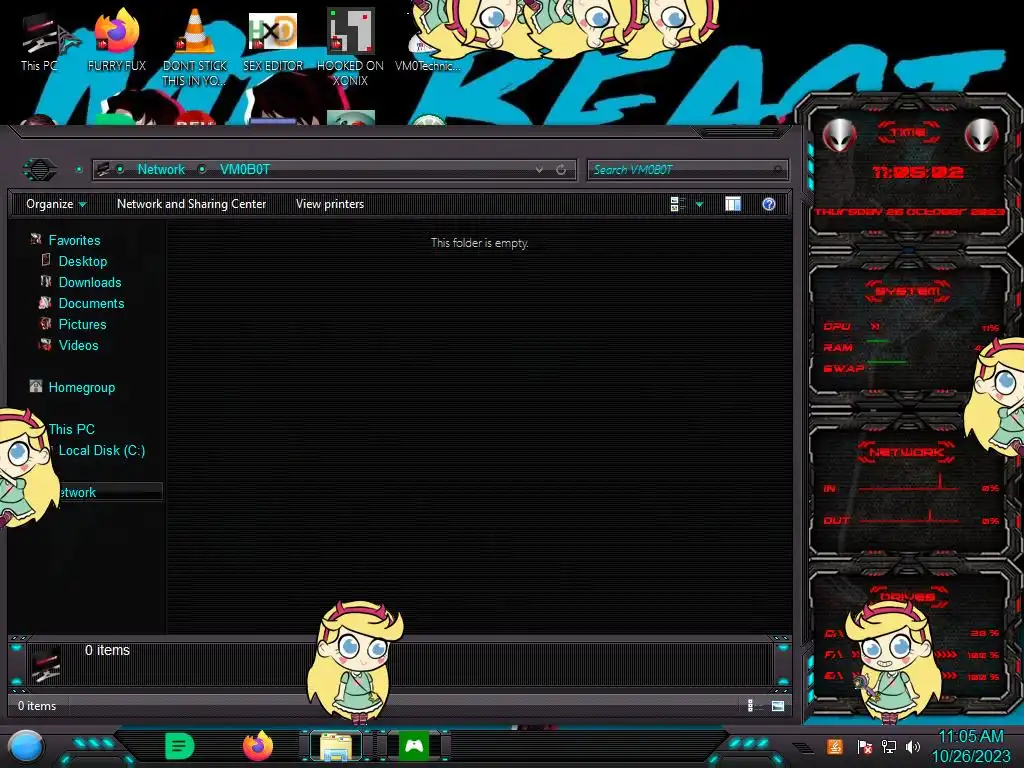Launch the FURRY FUX Firefox shortcut
1024x768 pixels.
pyautogui.click(x=117, y=40)
